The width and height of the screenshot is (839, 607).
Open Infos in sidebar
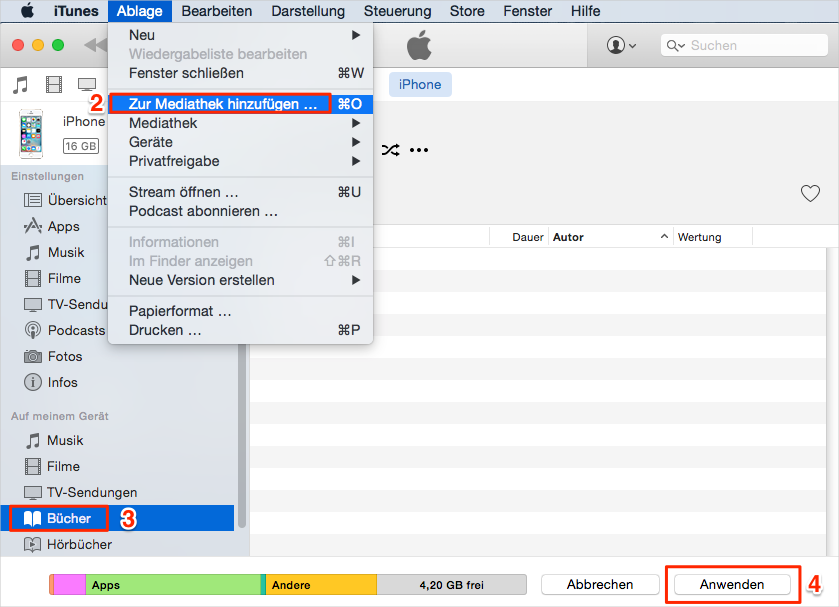(x=51, y=382)
